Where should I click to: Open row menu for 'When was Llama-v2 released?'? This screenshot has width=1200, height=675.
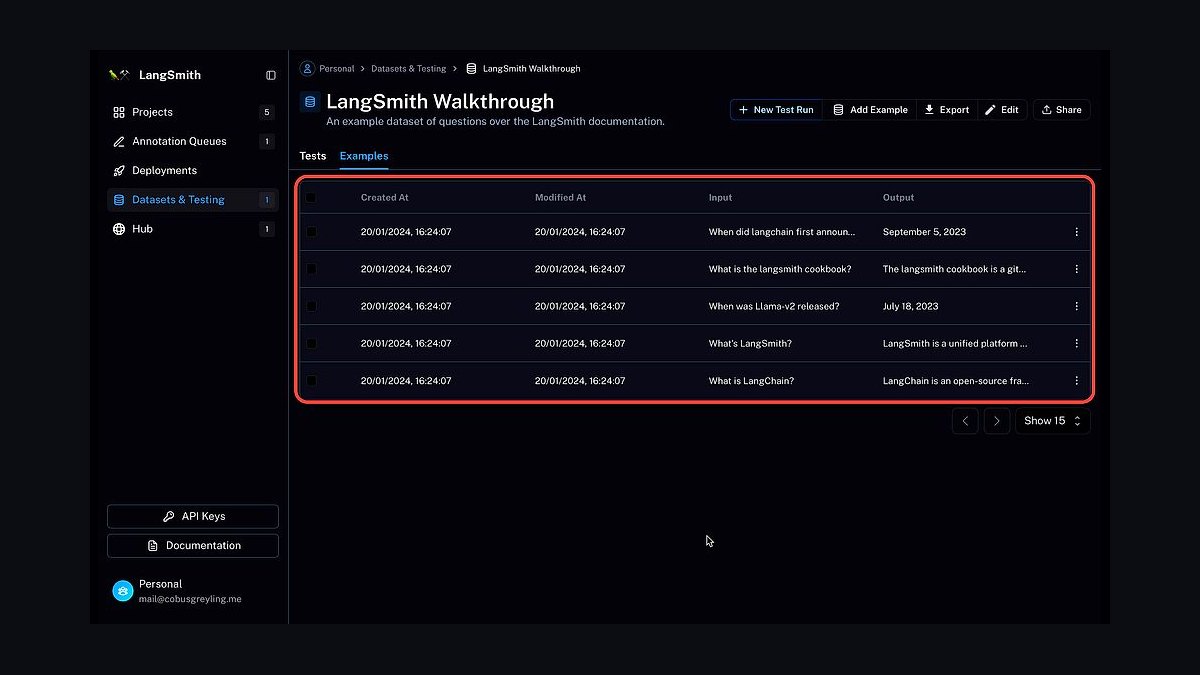click(1076, 306)
